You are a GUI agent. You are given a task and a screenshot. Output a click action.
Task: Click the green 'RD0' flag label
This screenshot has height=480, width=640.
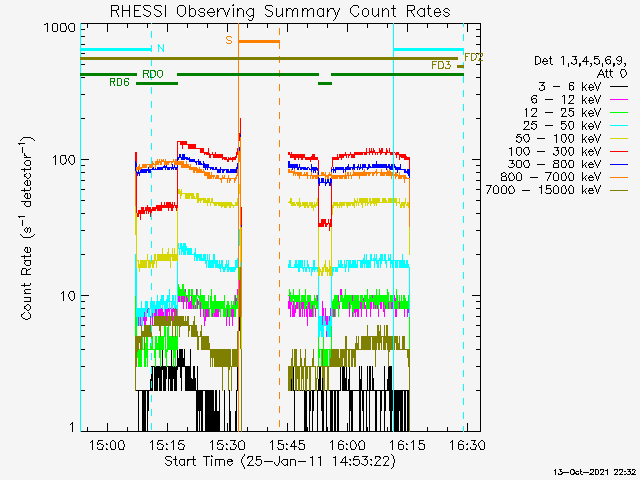point(153,74)
